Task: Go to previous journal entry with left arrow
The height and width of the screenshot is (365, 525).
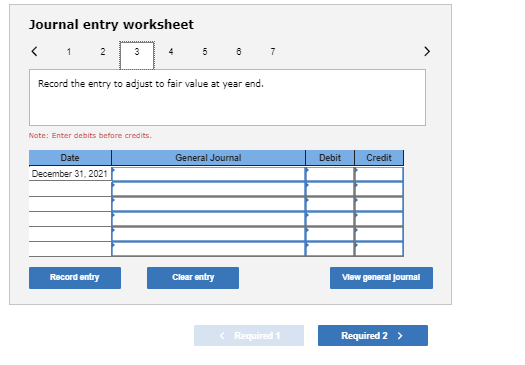Action: click(34, 51)
